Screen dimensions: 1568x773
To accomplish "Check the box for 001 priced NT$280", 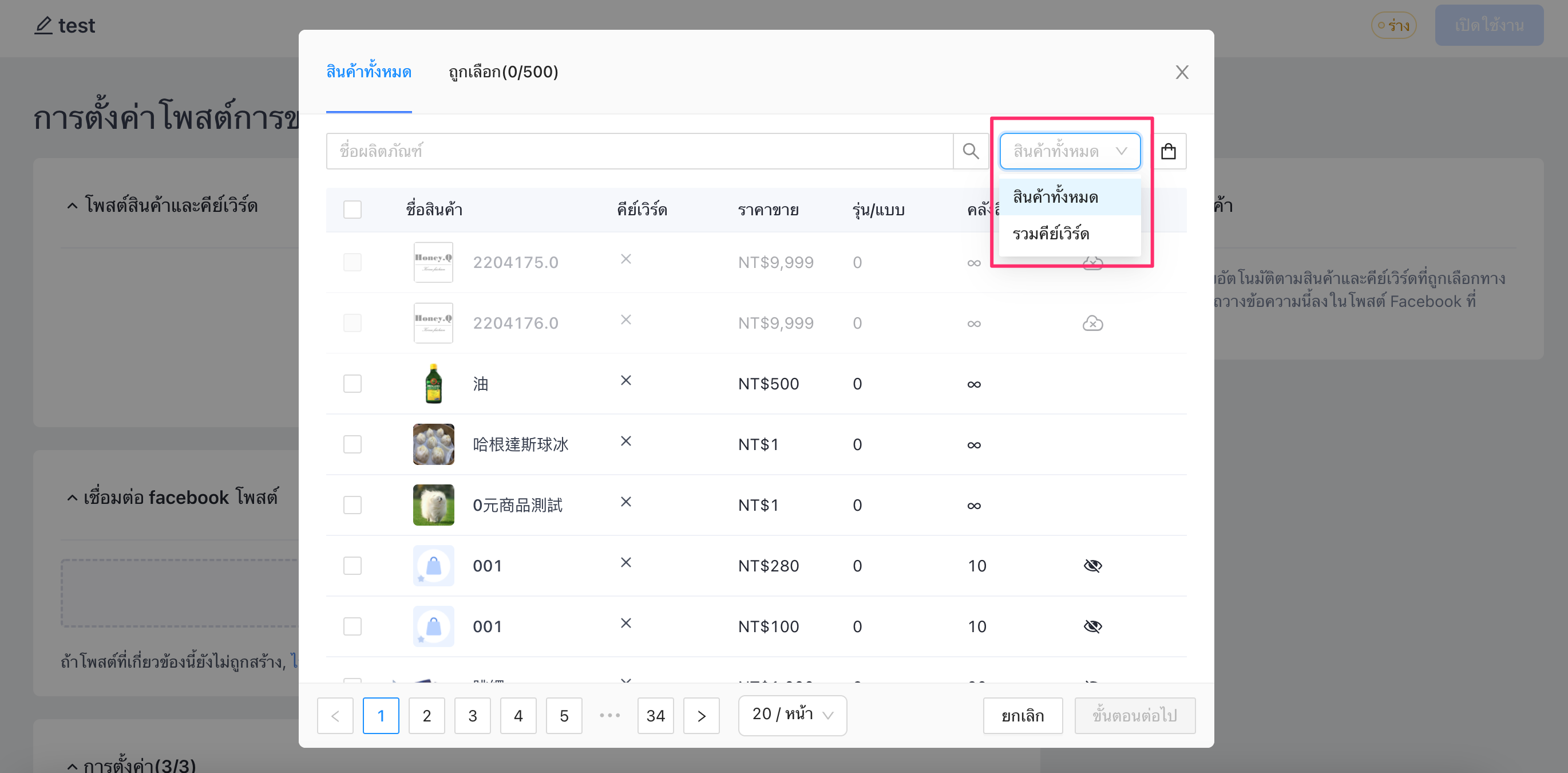I will (353, 566).
